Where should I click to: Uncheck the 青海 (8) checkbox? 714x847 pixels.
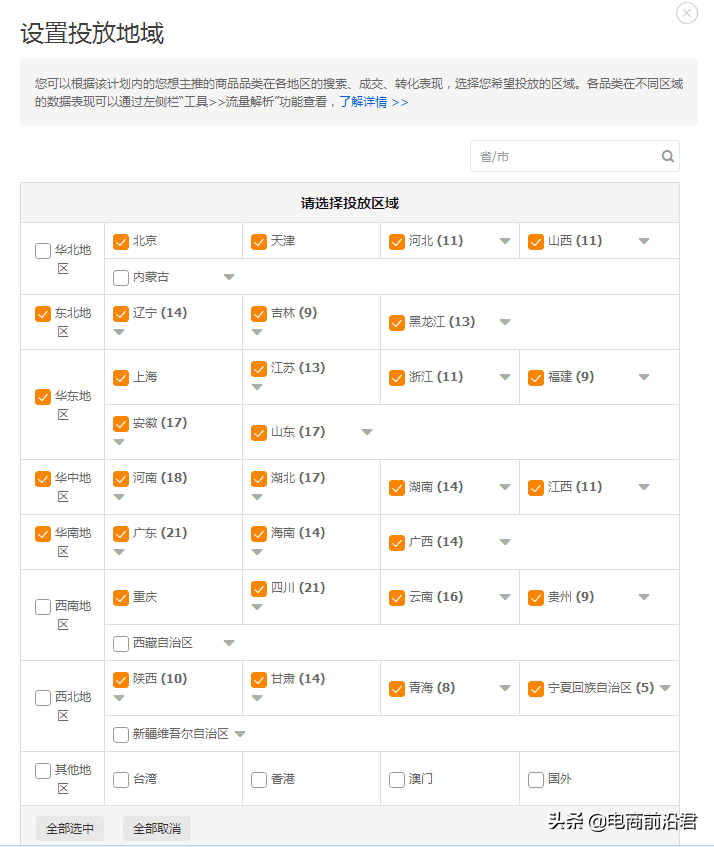(397, 689)
